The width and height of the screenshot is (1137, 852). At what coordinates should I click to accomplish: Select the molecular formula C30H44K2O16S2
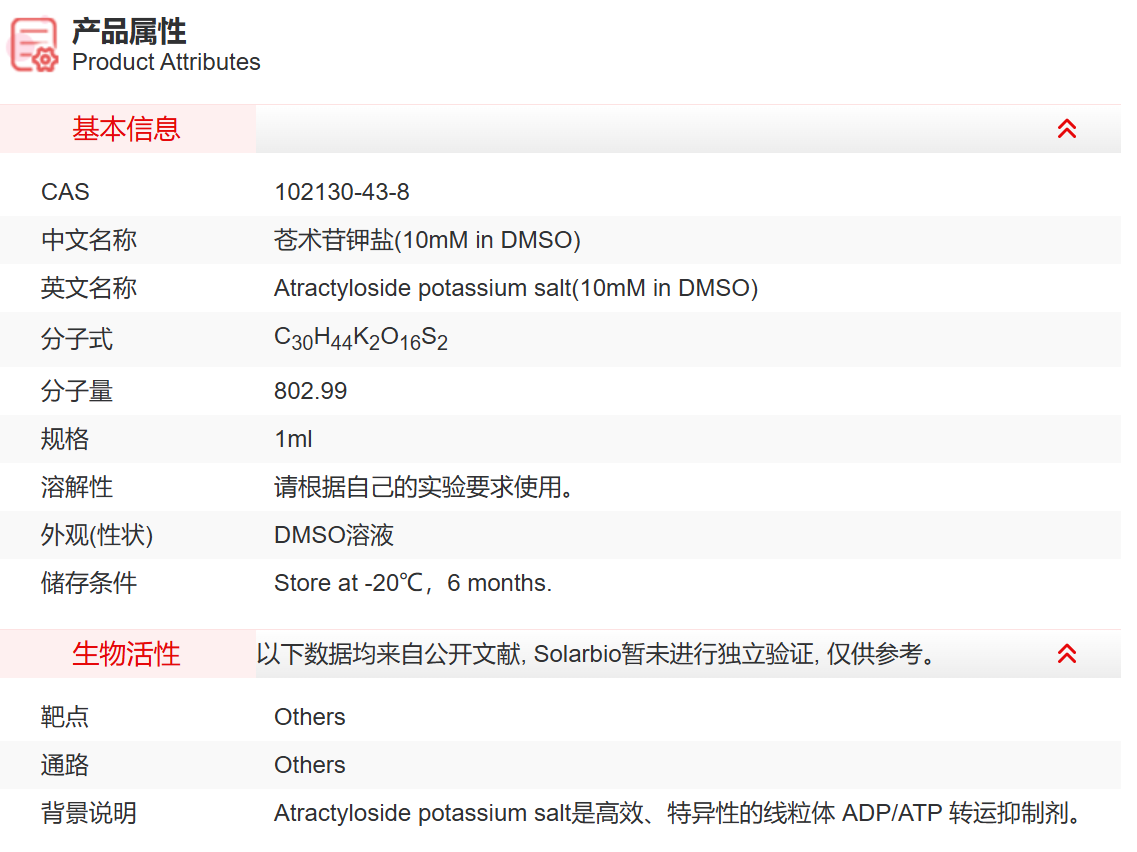(361, 339)
